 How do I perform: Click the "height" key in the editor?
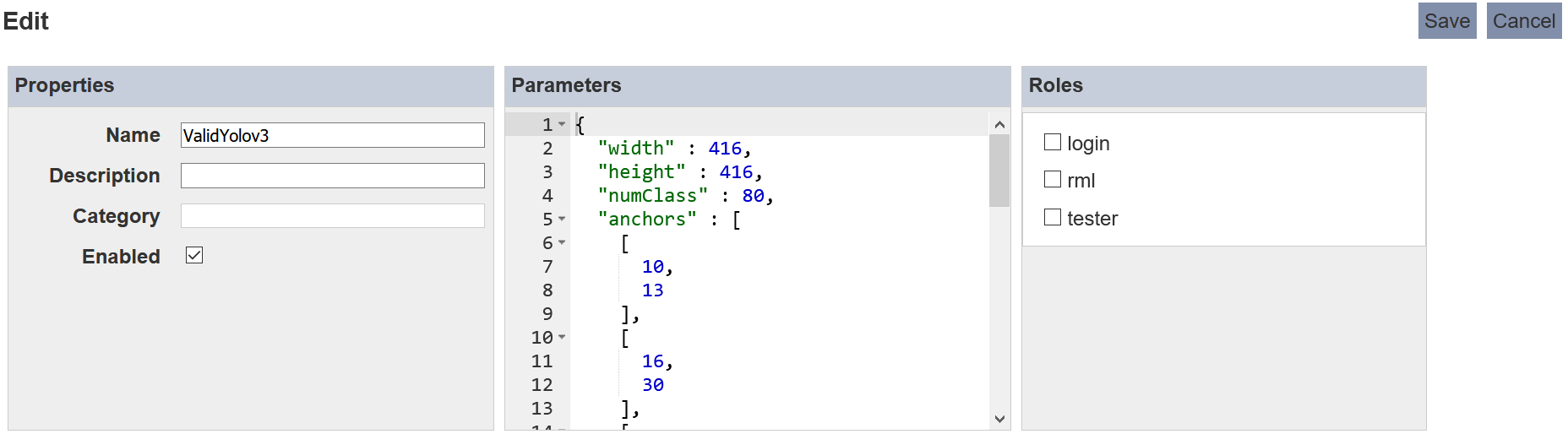(x=641, y=171)
